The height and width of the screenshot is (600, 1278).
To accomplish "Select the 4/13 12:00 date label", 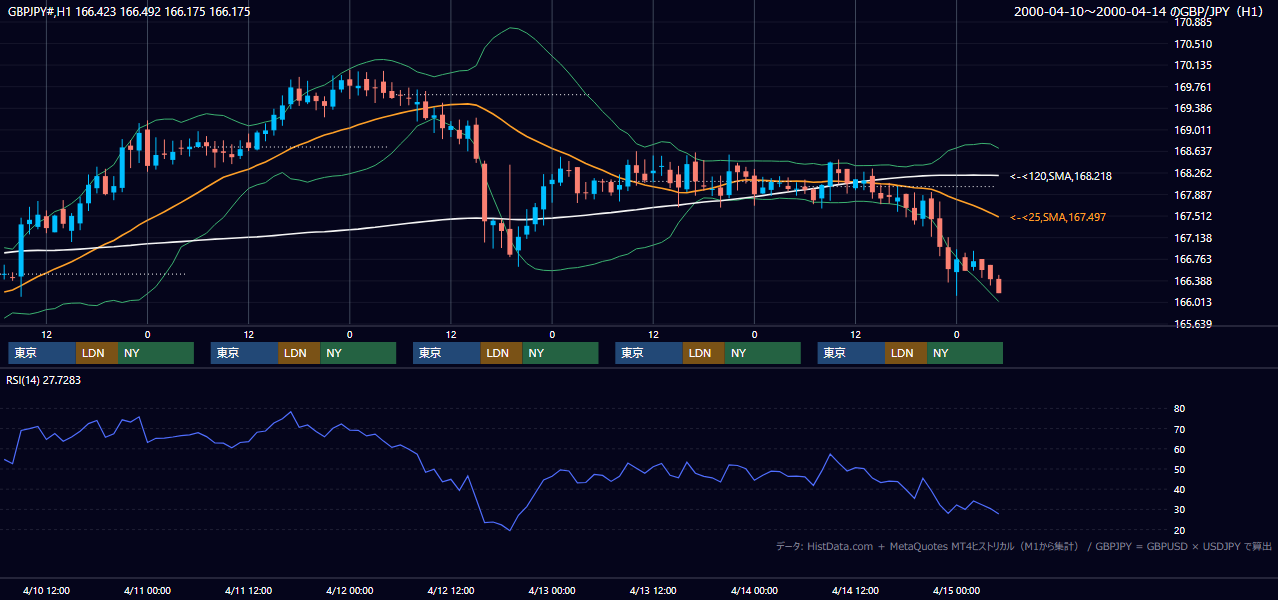I will click(x=653, y=590).
